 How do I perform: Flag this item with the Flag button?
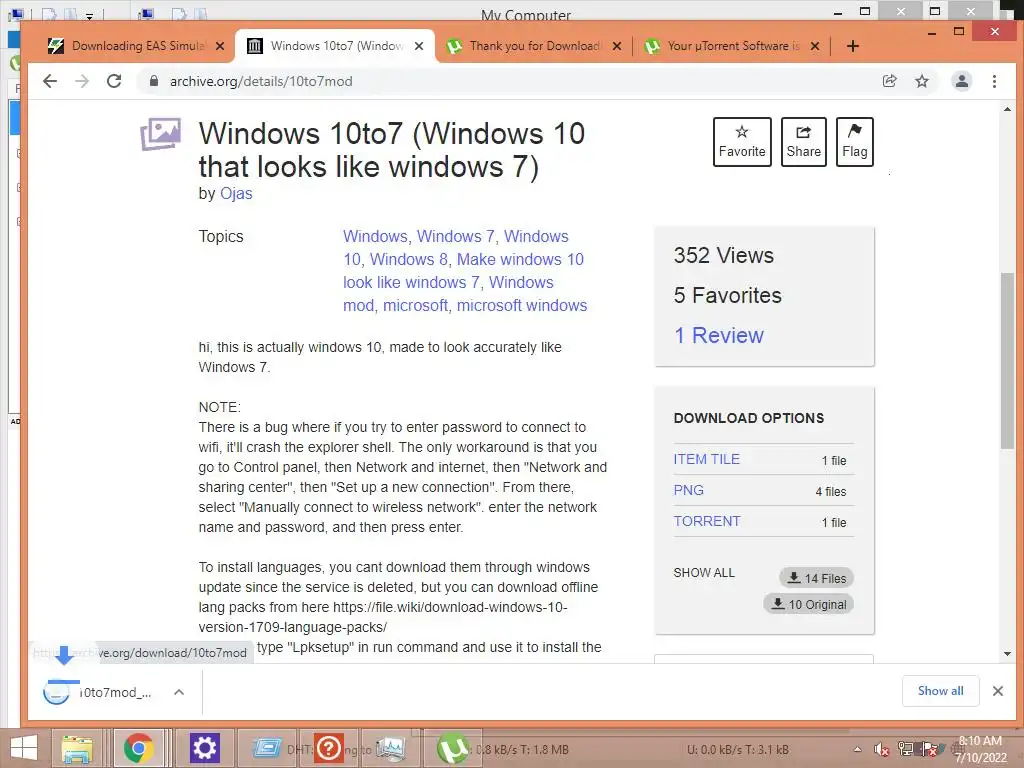click(854, 142)
